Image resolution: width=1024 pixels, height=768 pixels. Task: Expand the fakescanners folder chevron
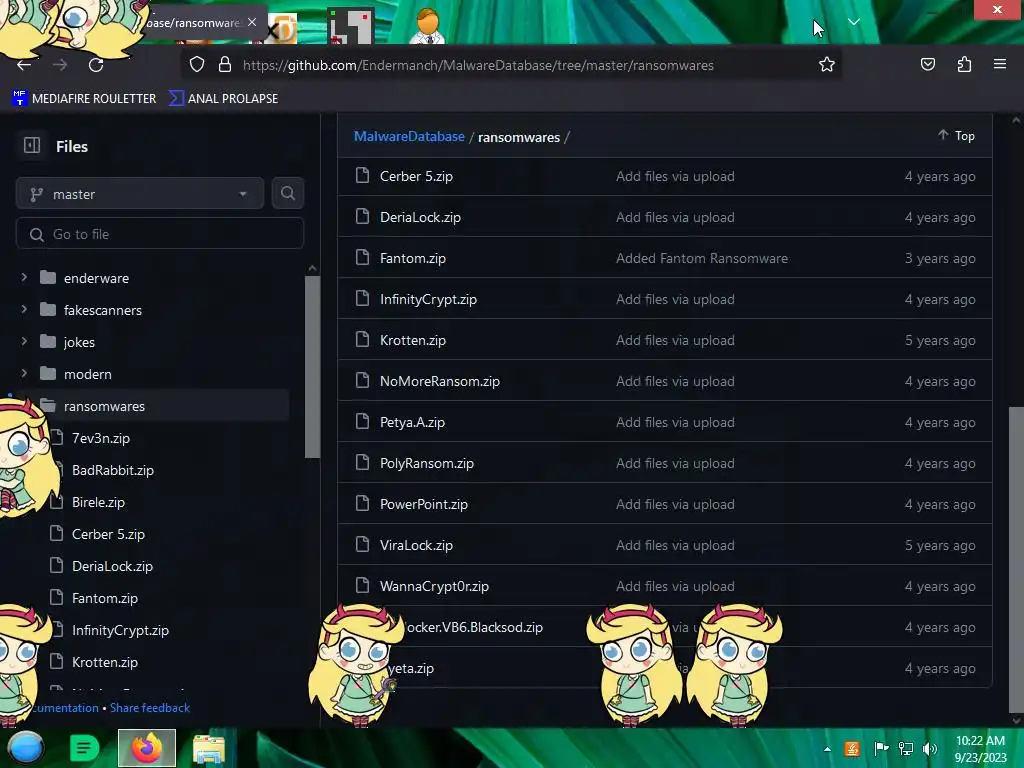click(x=24, y=309)
